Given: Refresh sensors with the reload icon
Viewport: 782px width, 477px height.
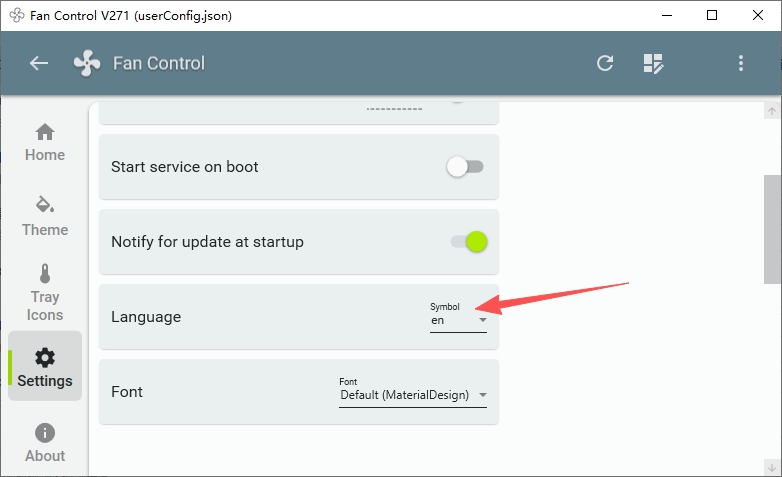Looking at the screenshot, I should 605,63.
